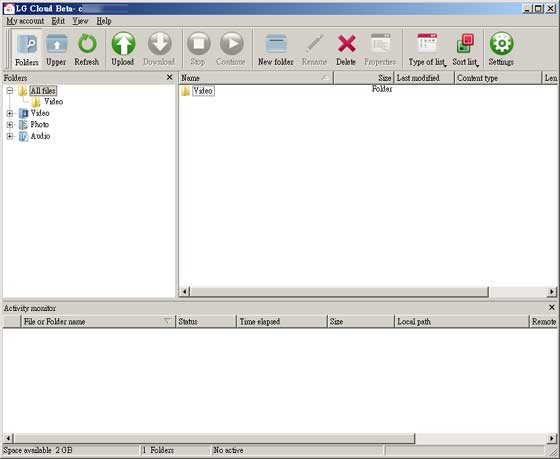
Task: Collapse the All files tree node
Action: coord(10,91)
